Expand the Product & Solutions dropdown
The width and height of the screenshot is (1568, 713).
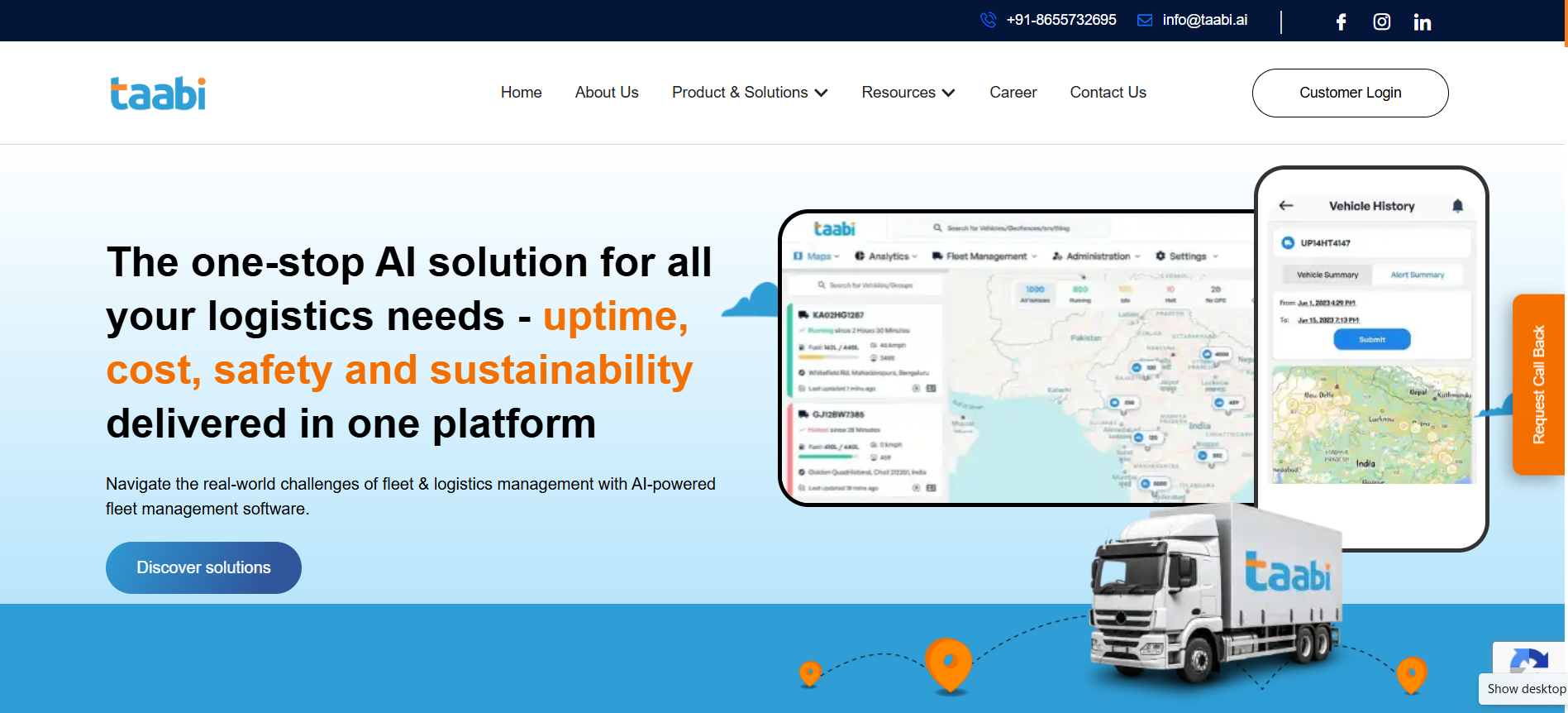tap(750, 93)
